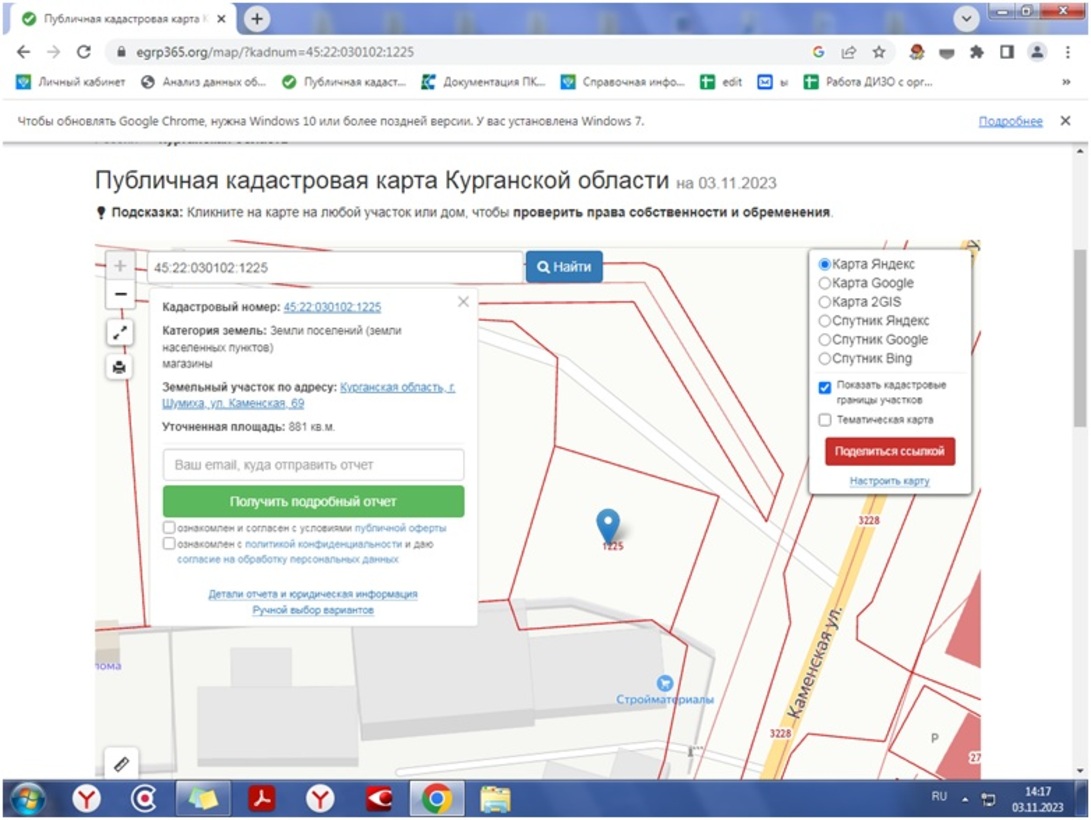Click the share page icon in the address bar
The image size is (1091, 820).
(848, 52)
